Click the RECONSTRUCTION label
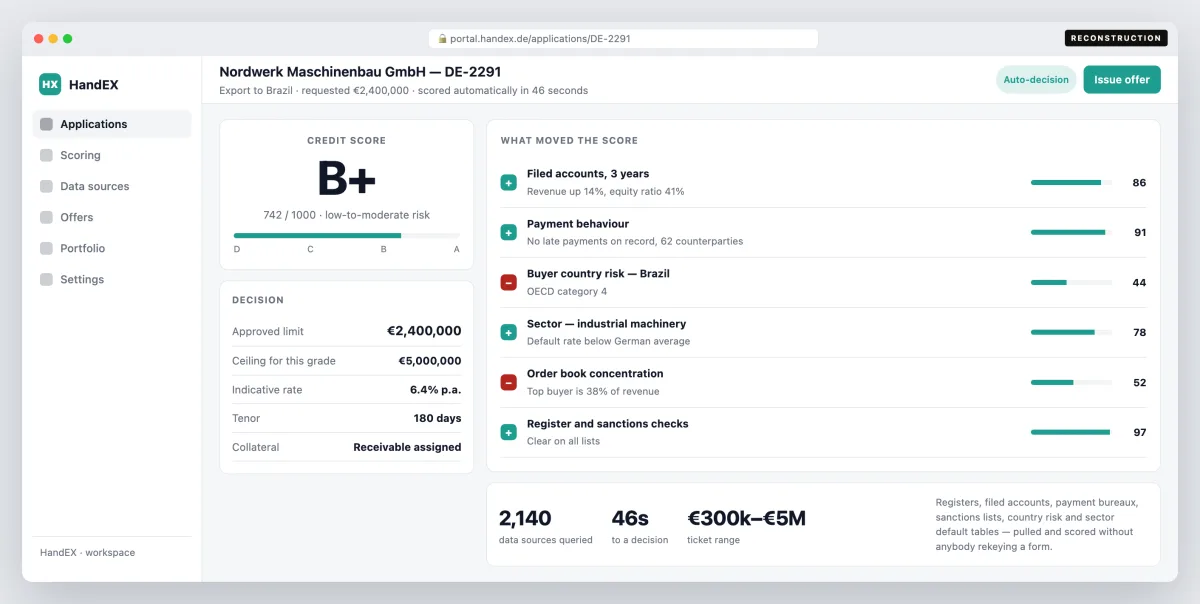This screenshot has height=604, width=1200. (1116, 38)
